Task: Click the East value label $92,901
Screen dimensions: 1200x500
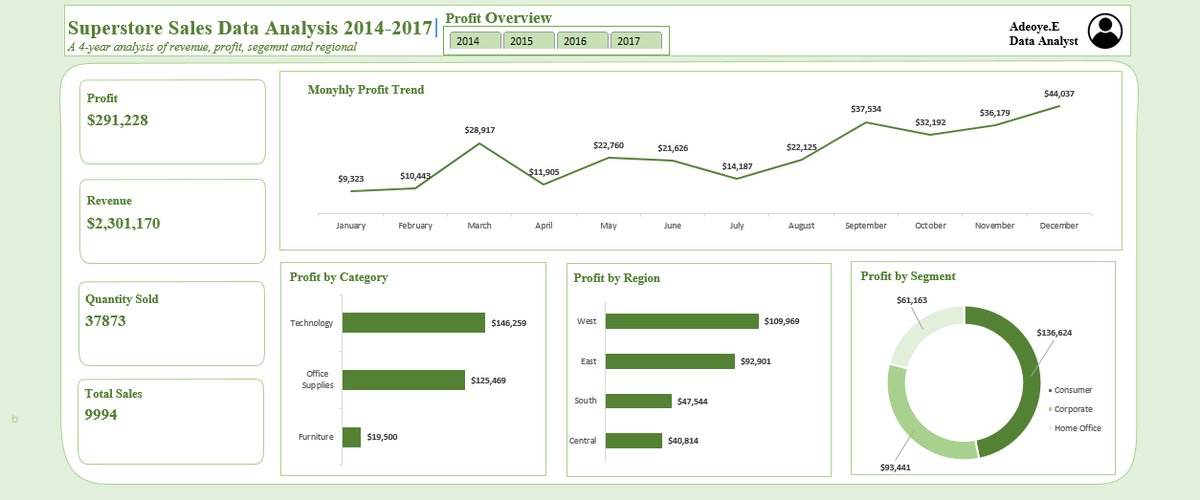Action: coord(755,361)
